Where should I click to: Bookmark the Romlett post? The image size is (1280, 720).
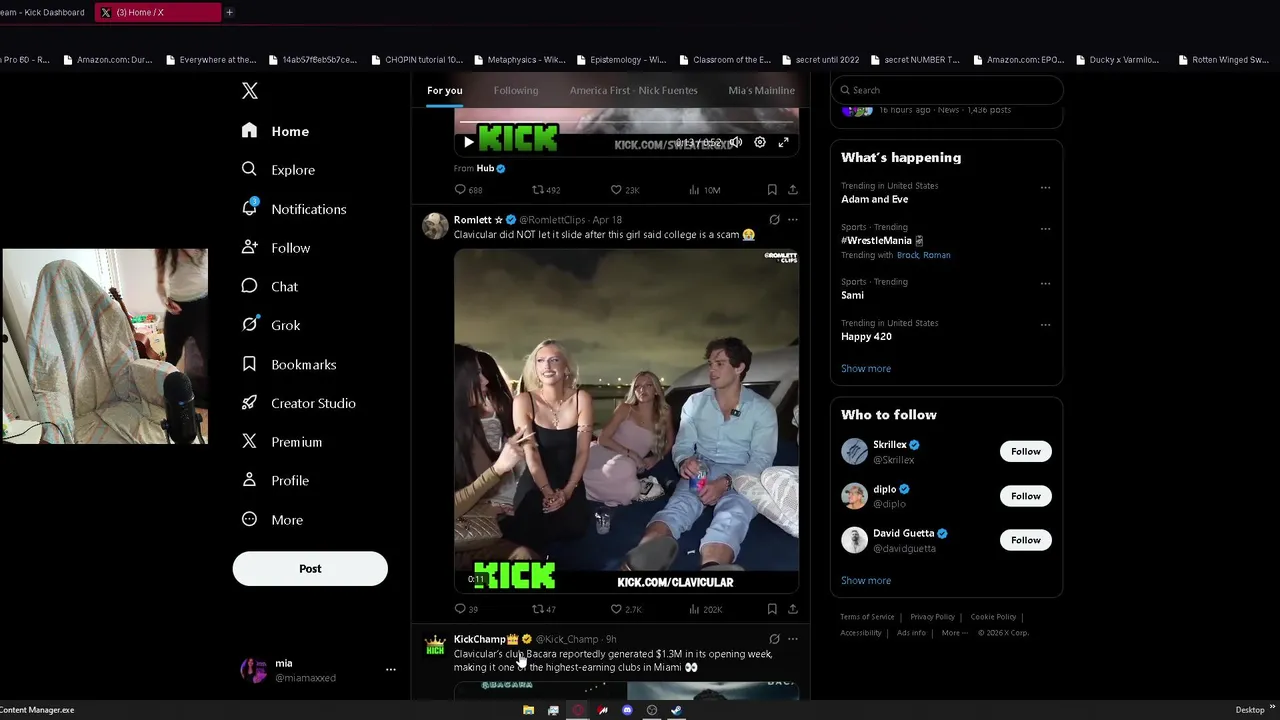click(x=772, y=609)
